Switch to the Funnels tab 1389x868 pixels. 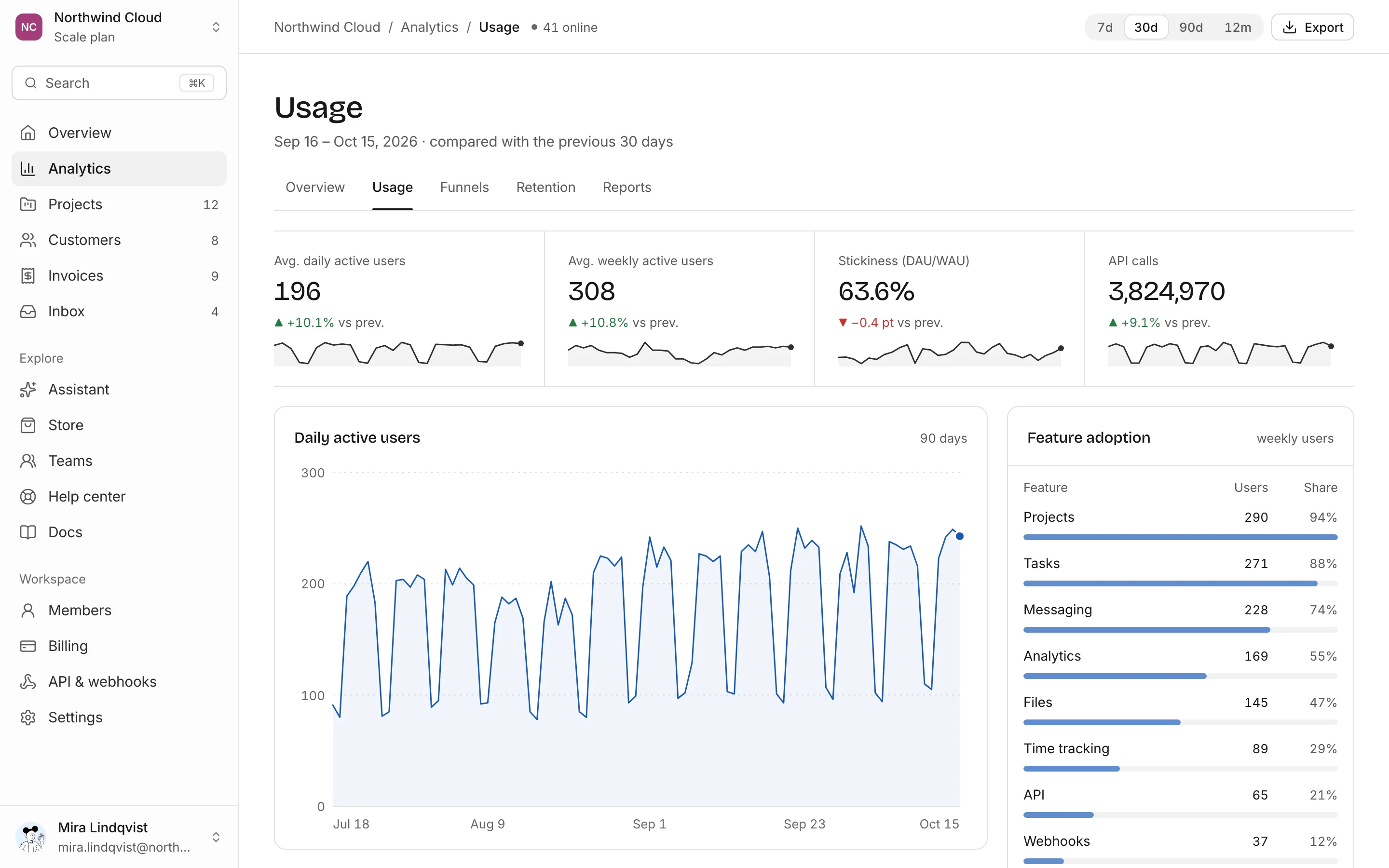pos(464,187)
